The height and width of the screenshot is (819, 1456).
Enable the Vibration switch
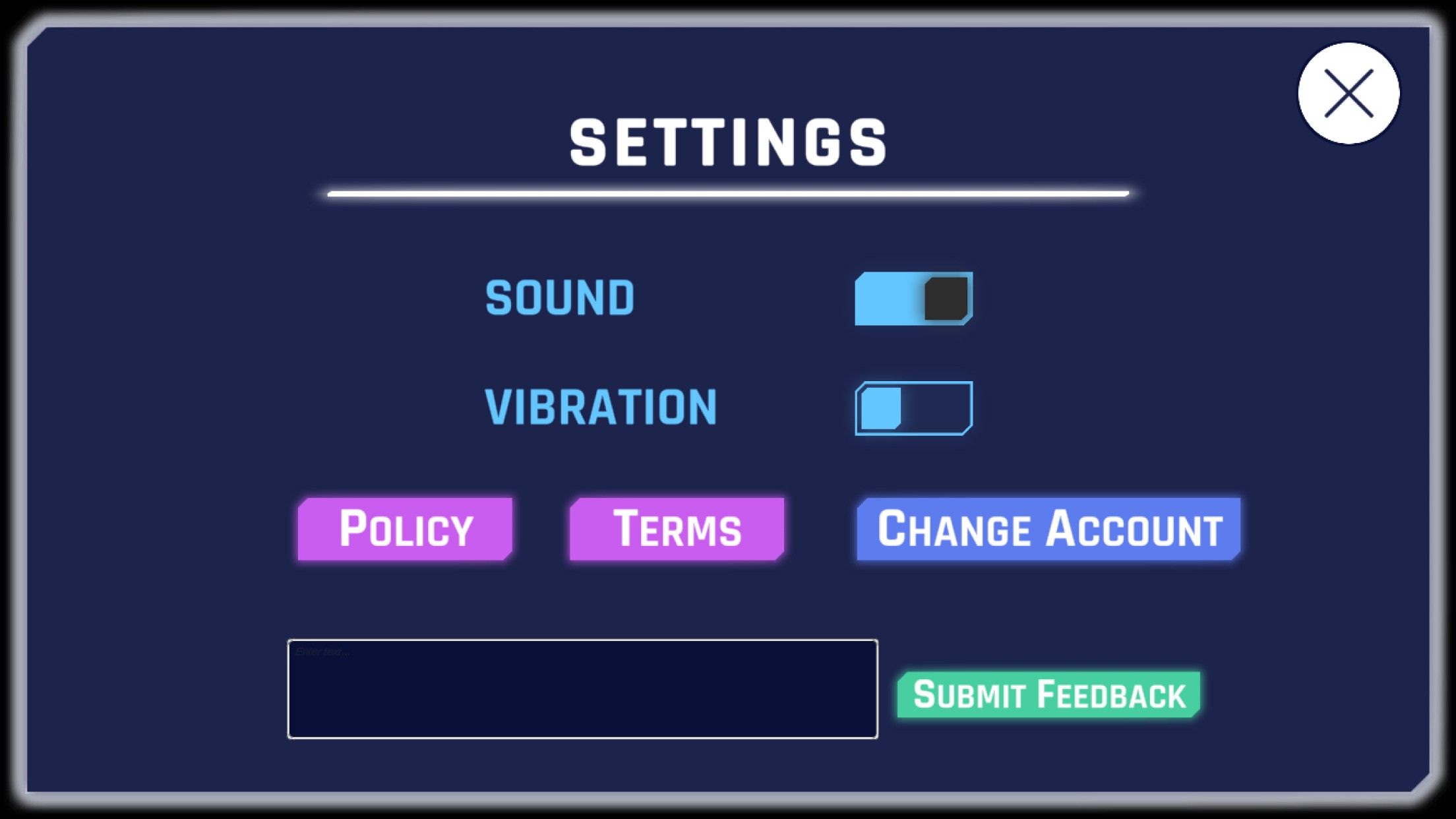pos(913,408)
